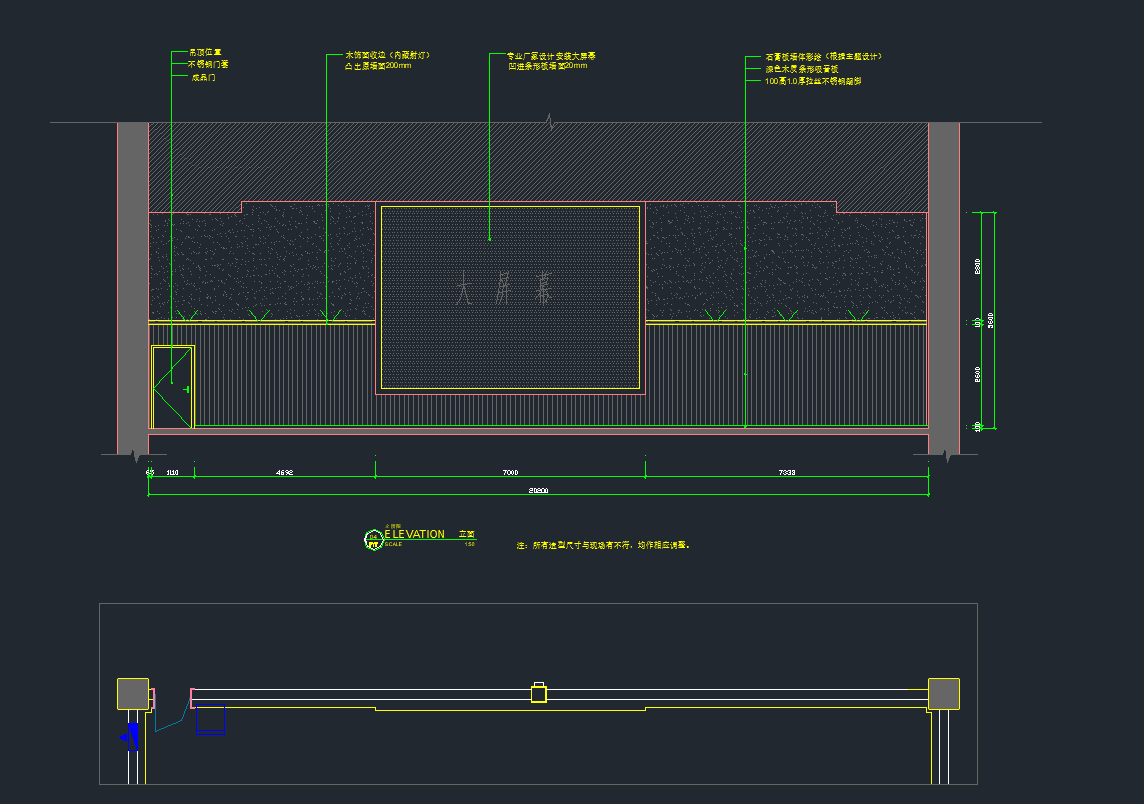Click the 大屏幕 text on the screen
1144x804 pixels.
[505, 291]
